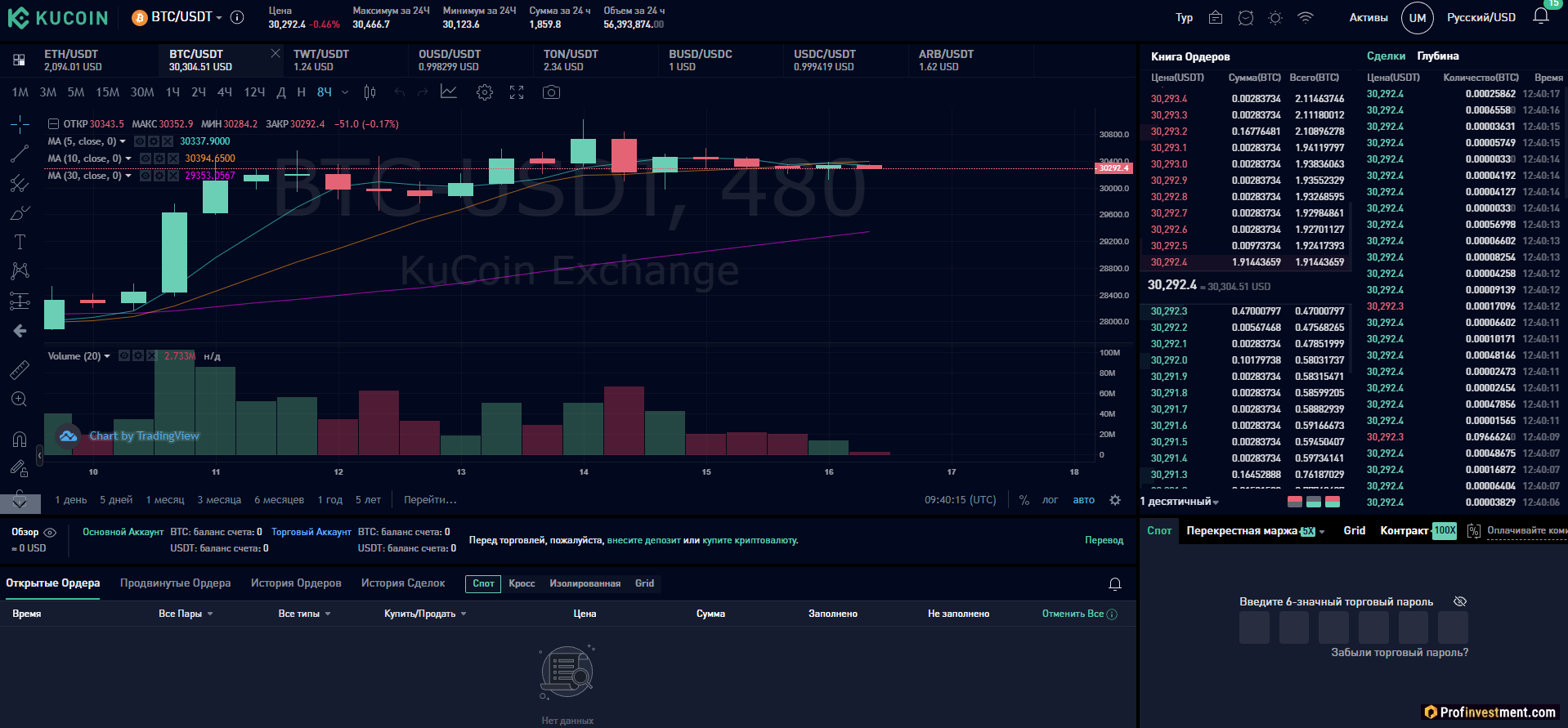Select the brush drawing tool
The width and height of the screenshot is (1568, 728).
tap(20, 213)
